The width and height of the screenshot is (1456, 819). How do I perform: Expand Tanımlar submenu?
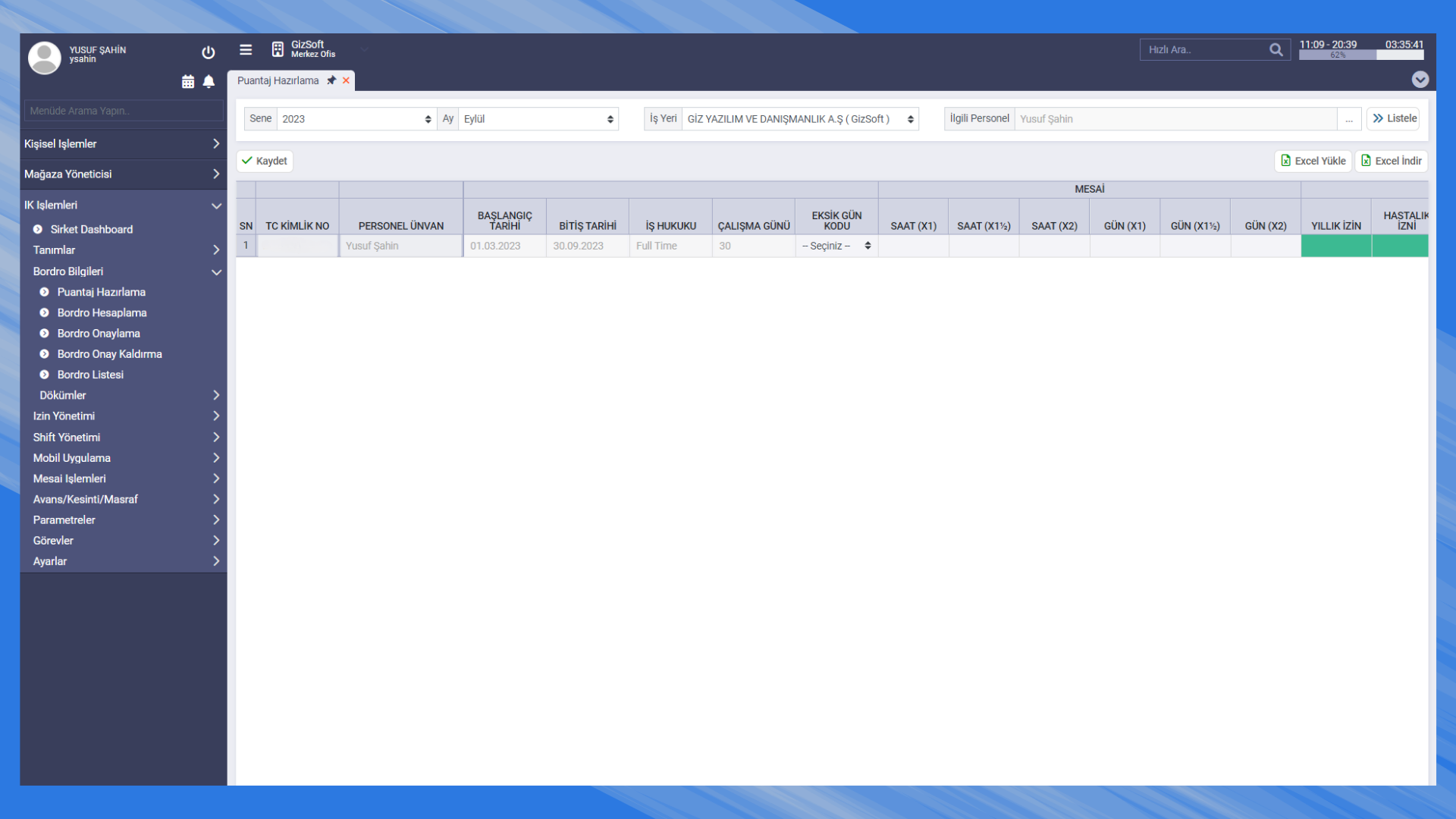coord(123,250)
